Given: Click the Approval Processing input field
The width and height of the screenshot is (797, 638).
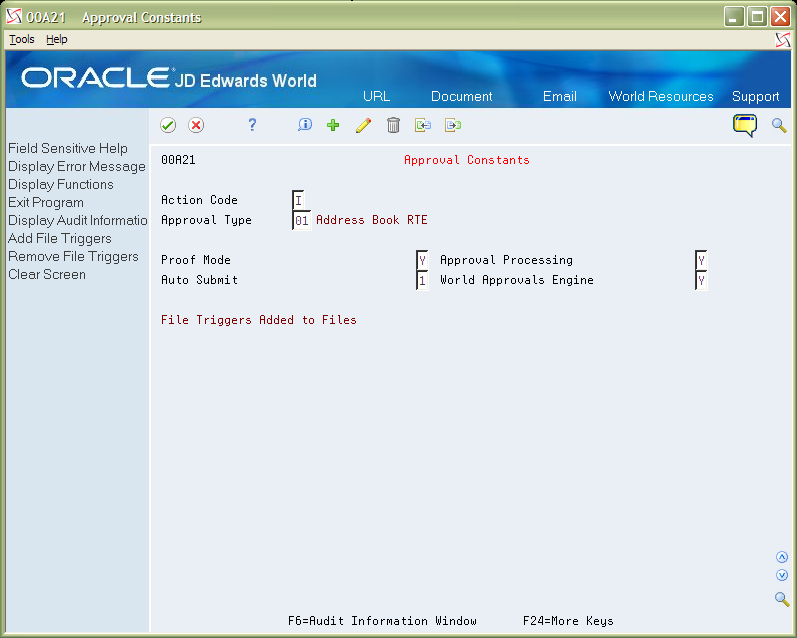Looking at the screenshot, I should (701, 260).
